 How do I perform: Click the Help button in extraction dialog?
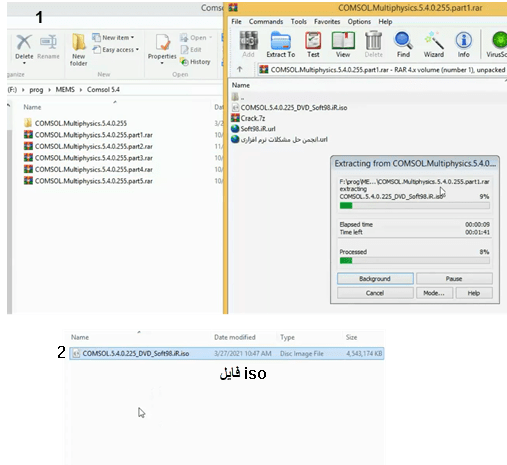click(x=474, y=293)
